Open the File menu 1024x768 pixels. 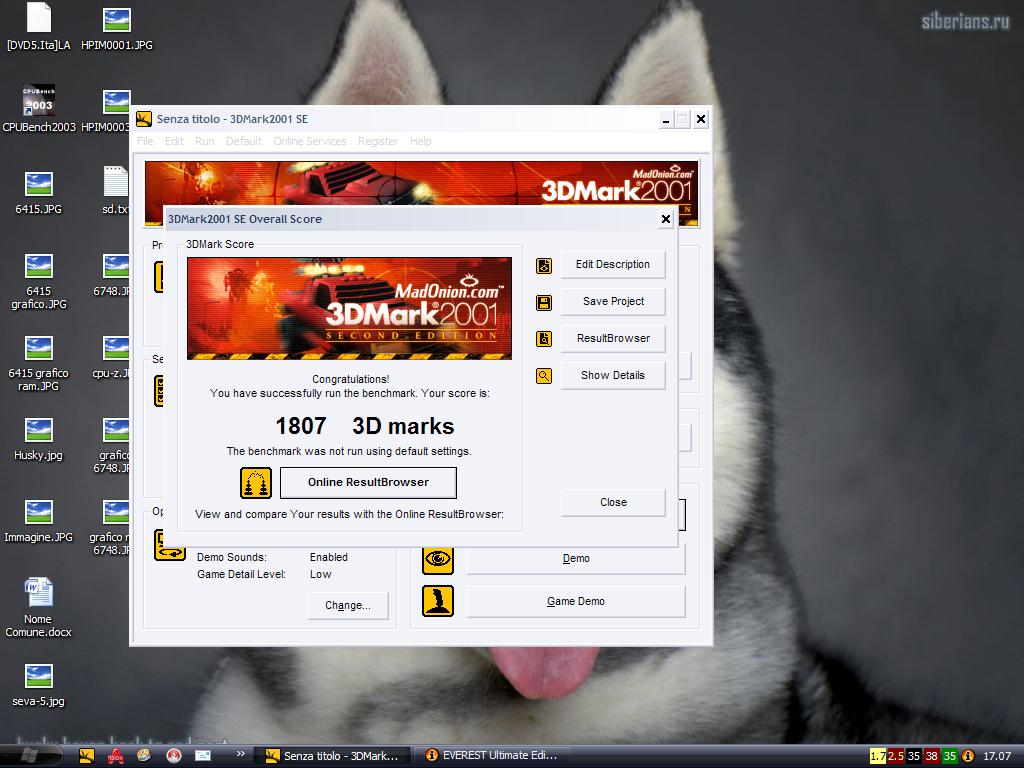tap(145, 141)
